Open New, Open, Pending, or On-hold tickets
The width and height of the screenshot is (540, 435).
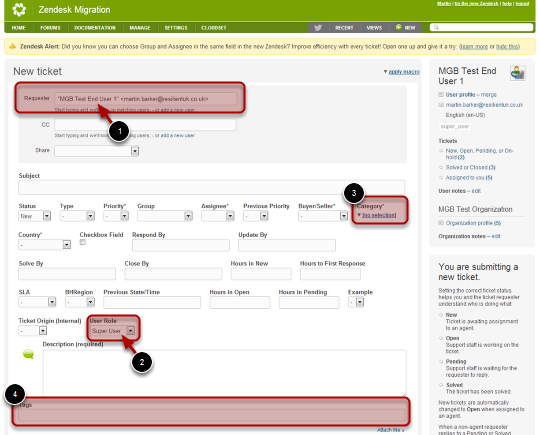479,154
